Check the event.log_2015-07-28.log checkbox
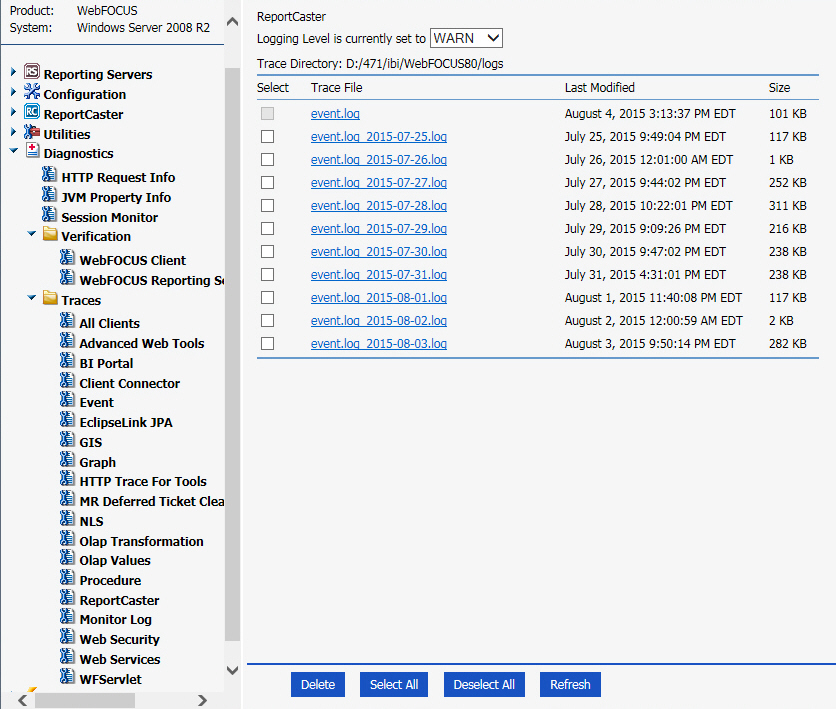836x709 pixels. tap(268, 205)
